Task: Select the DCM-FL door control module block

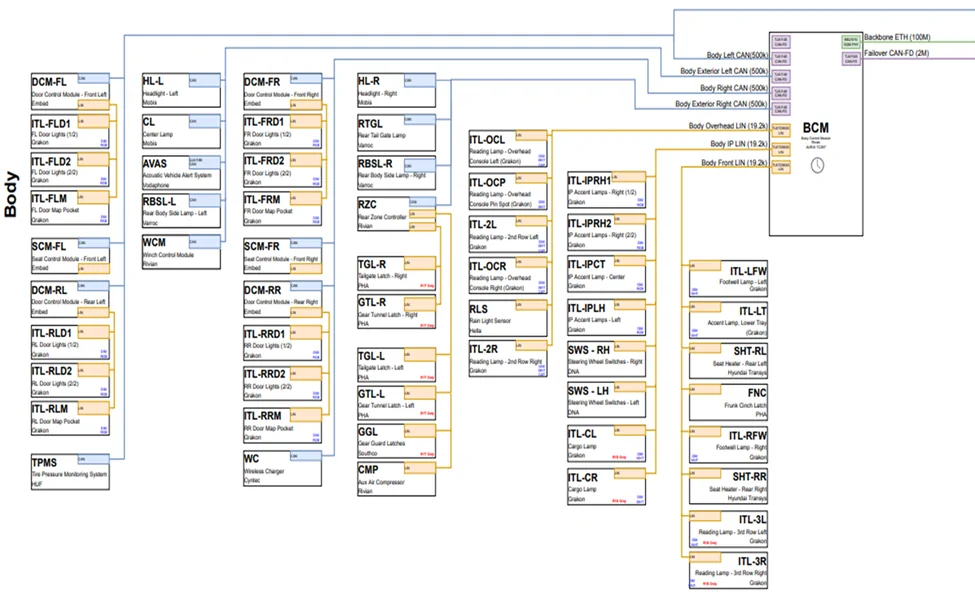Action: pos(70,90)
